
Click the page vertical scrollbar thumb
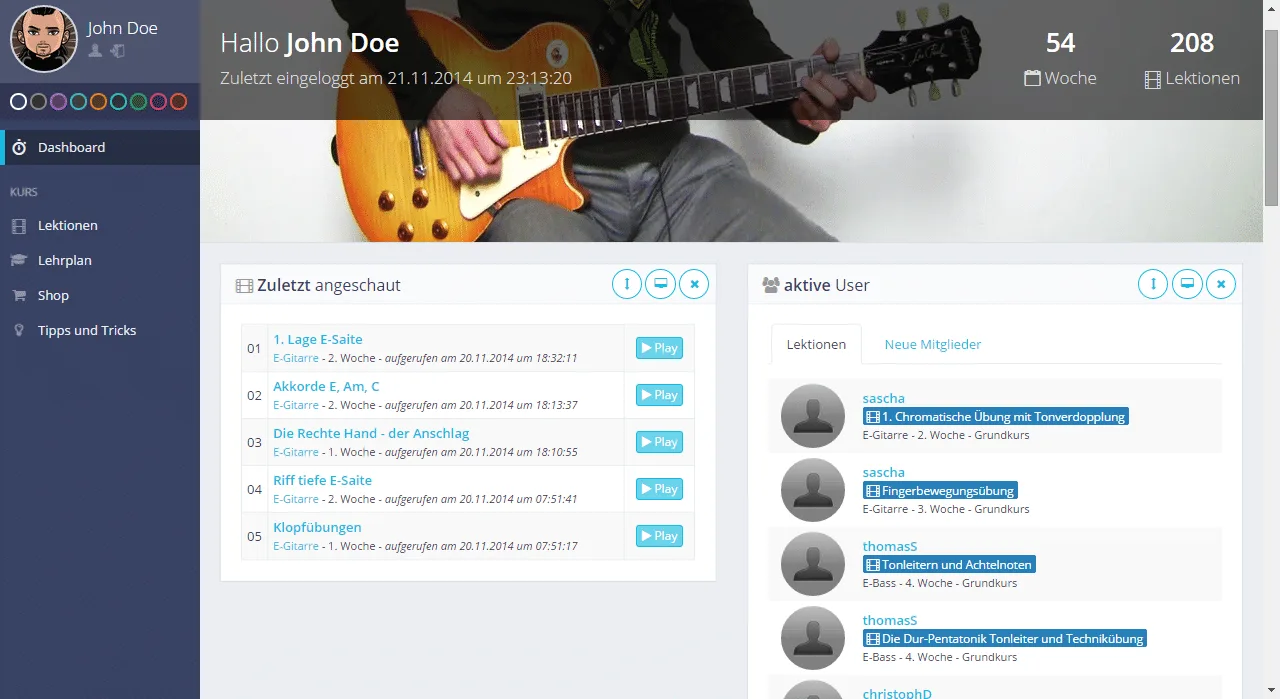(x=1271, y=117)
